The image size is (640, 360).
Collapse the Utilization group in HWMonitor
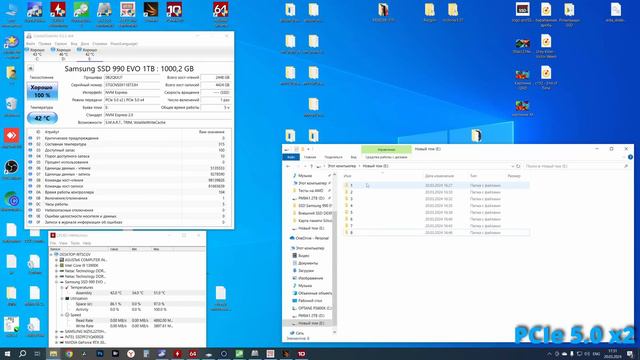[x=62, y=298]
